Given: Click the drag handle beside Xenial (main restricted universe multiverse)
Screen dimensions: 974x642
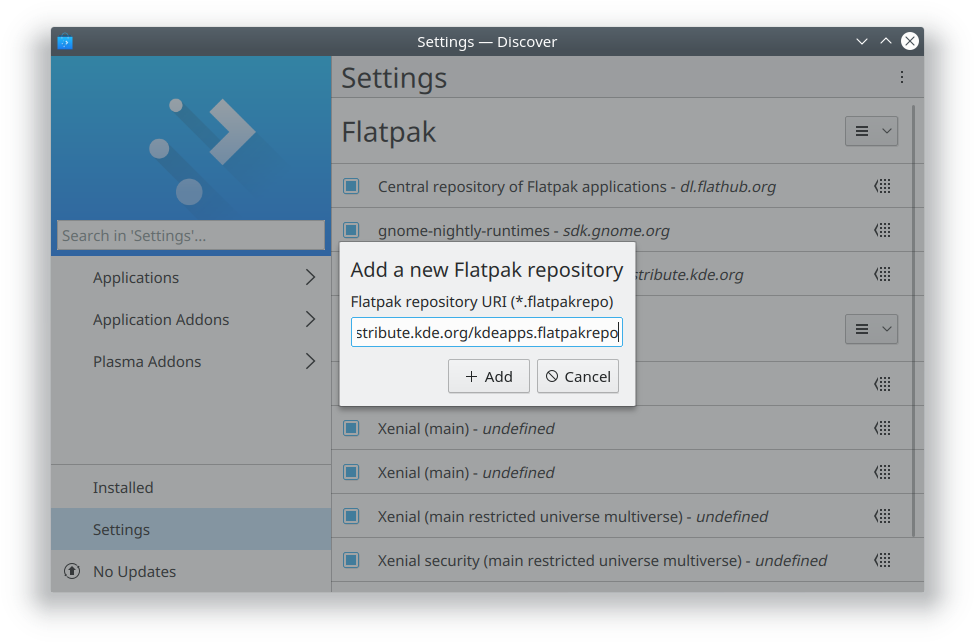Looking at the screenshot, I should pyautogui.click(x=883, y=516).
